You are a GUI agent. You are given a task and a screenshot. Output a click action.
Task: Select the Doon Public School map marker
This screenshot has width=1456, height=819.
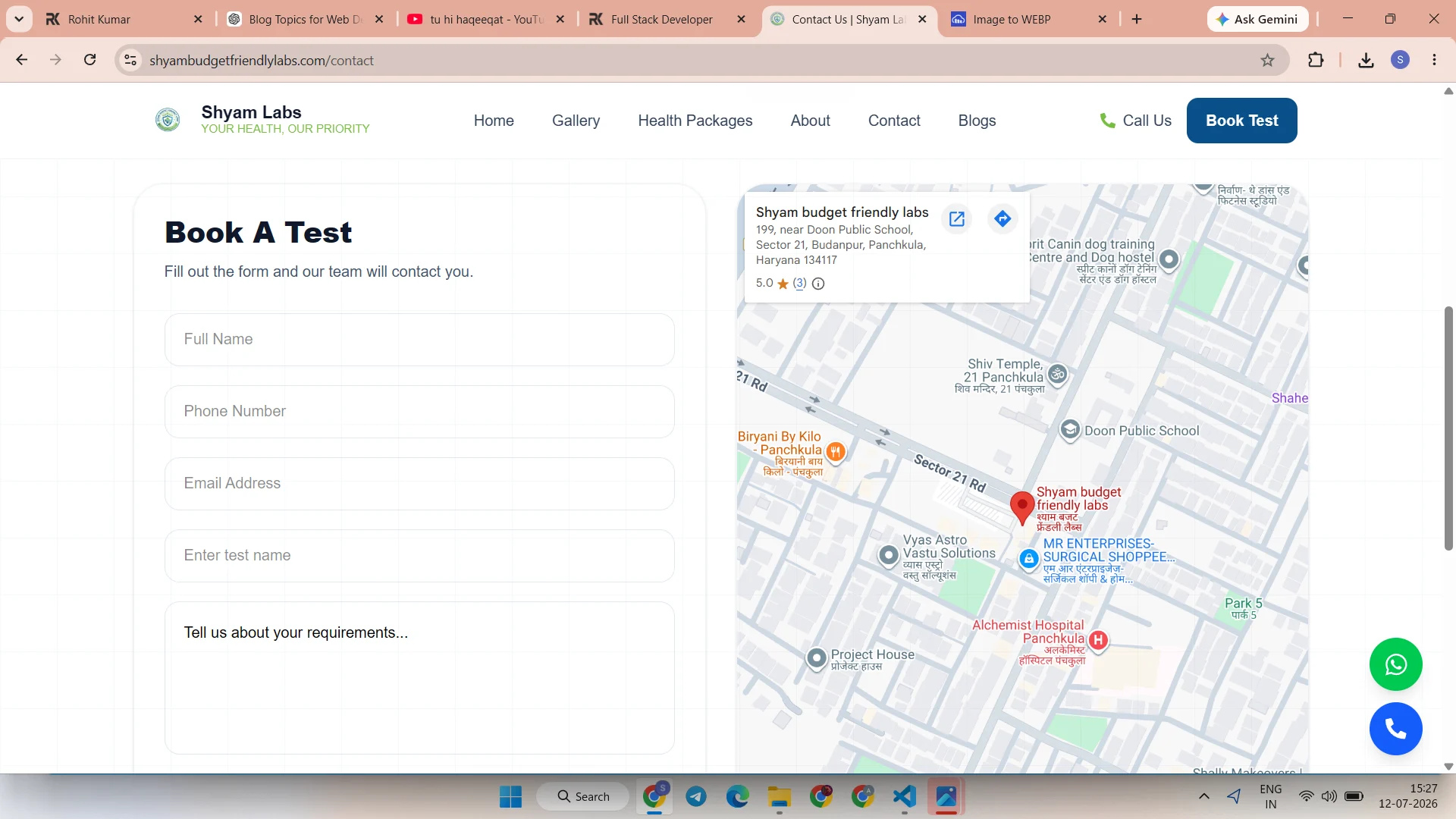(1070, 430)
